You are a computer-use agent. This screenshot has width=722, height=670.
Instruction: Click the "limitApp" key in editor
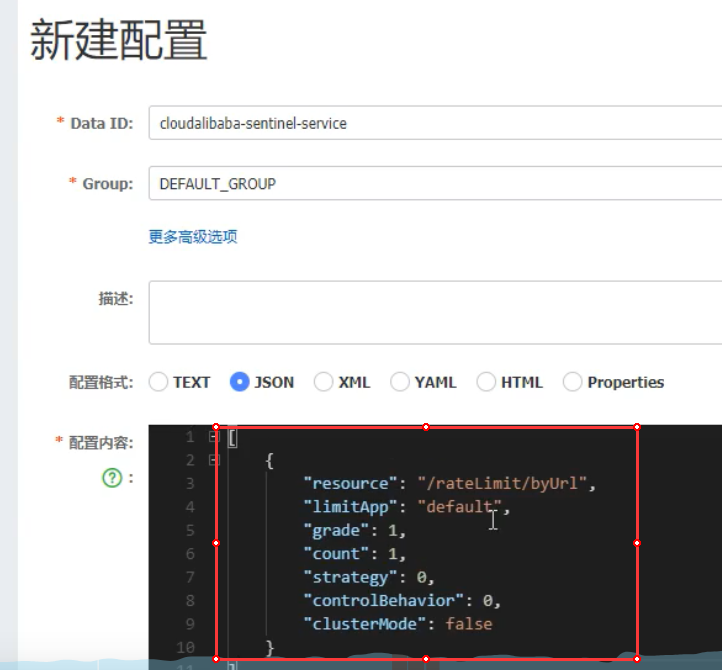[x=350, y=507]
